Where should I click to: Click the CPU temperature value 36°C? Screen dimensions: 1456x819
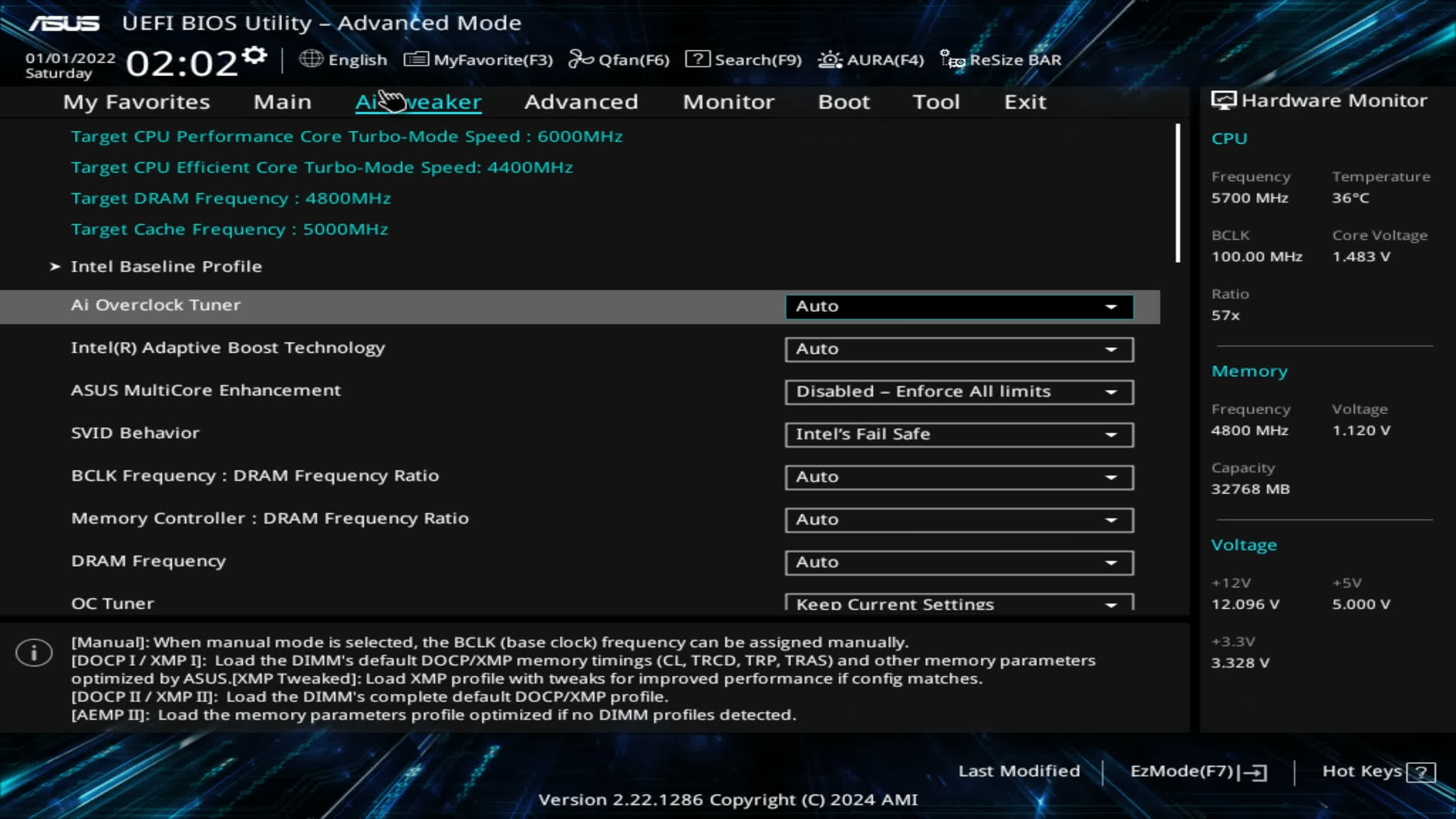point(1351,198)
